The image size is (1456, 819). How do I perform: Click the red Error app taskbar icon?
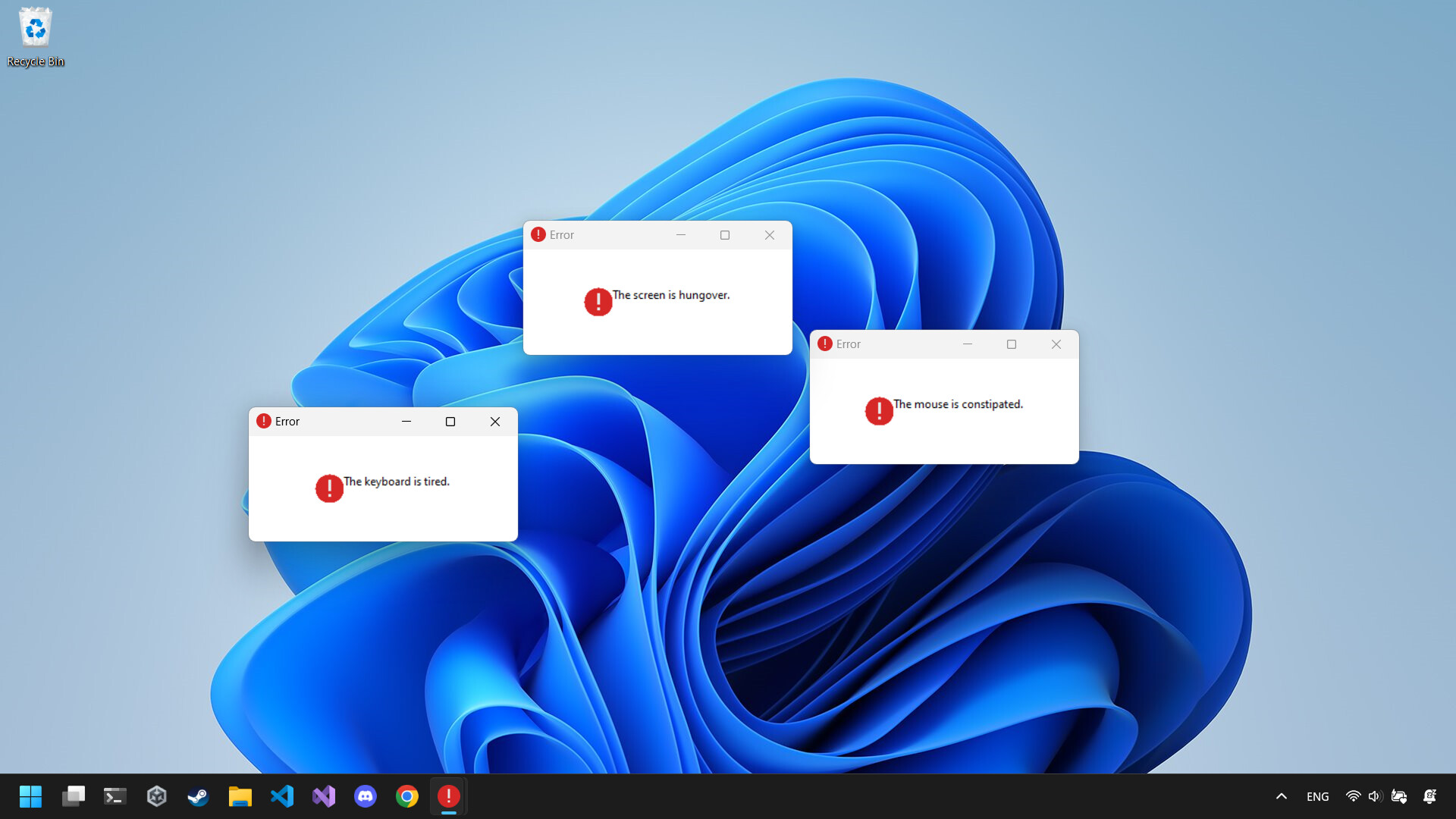click(449, 796)
